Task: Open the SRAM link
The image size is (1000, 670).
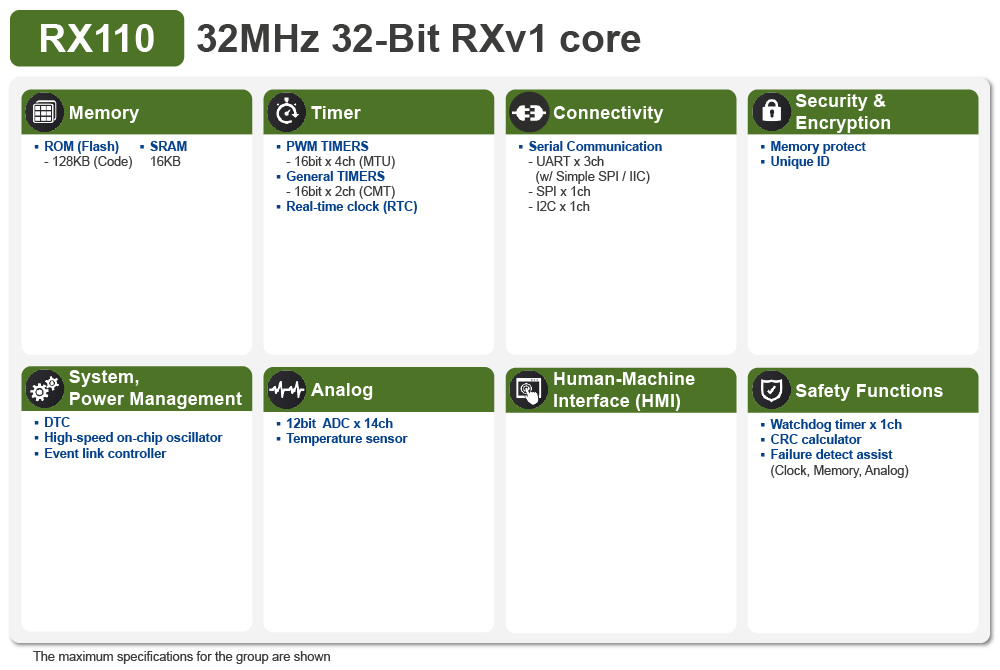Action: pyautogui.click(x=167, y=146)
